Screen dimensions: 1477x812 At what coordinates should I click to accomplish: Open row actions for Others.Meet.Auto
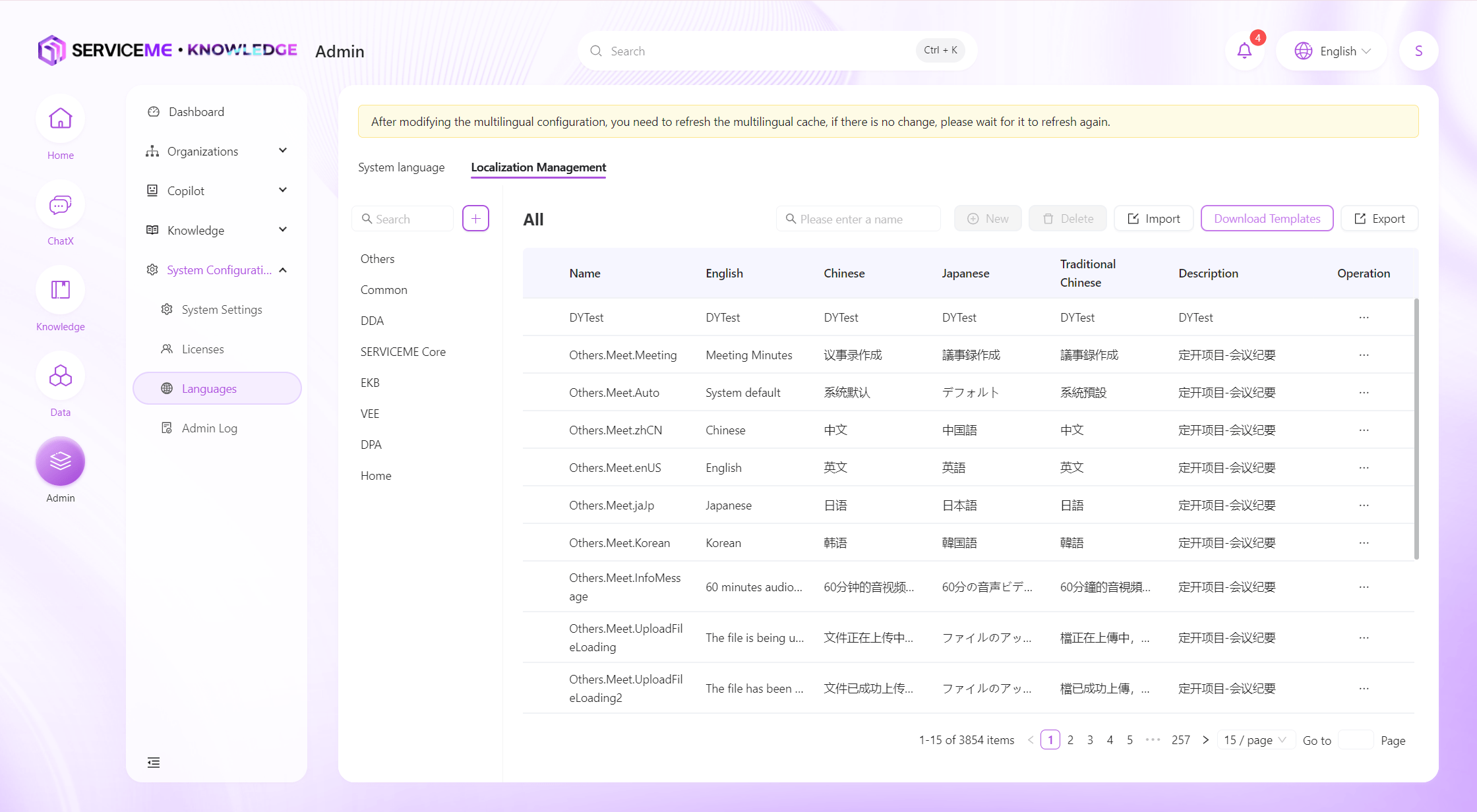click(x=1364, y=393)
